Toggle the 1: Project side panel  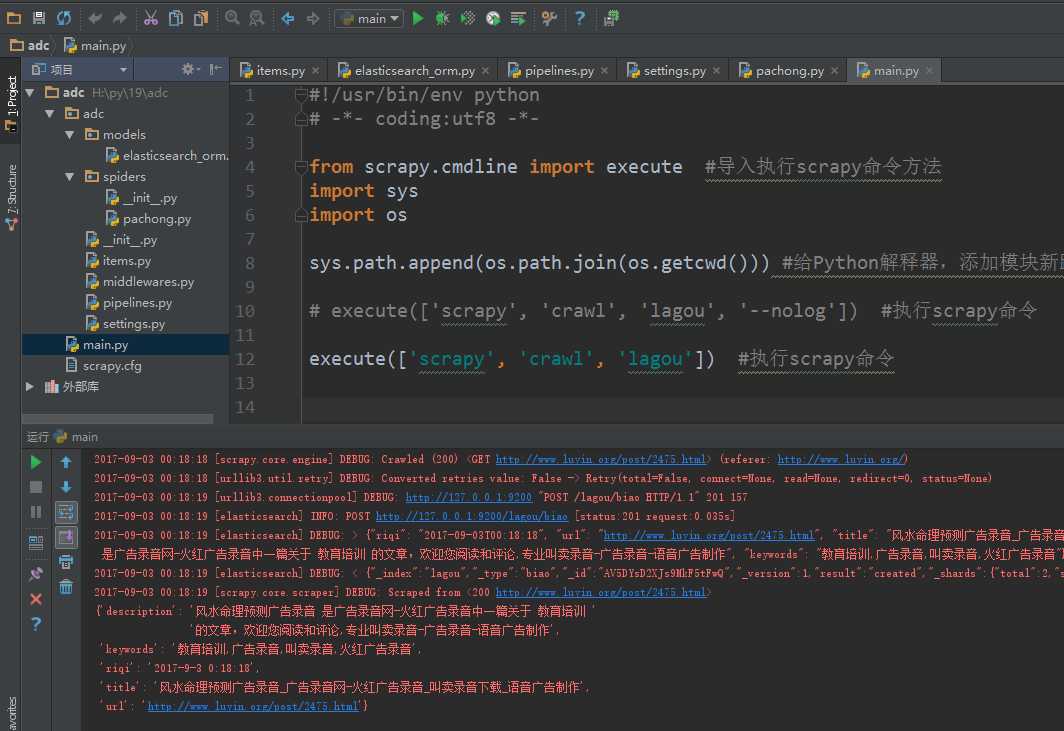tap(11, 102)
